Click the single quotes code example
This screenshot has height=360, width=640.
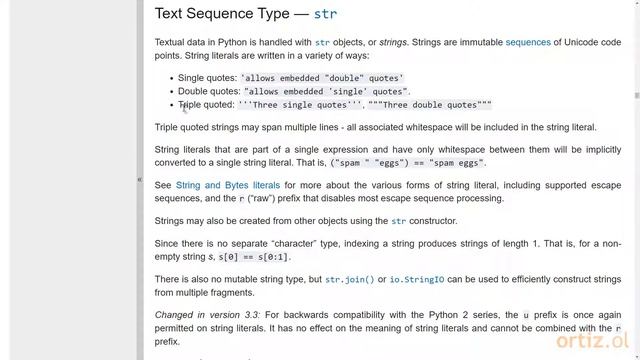click(322, 78)
